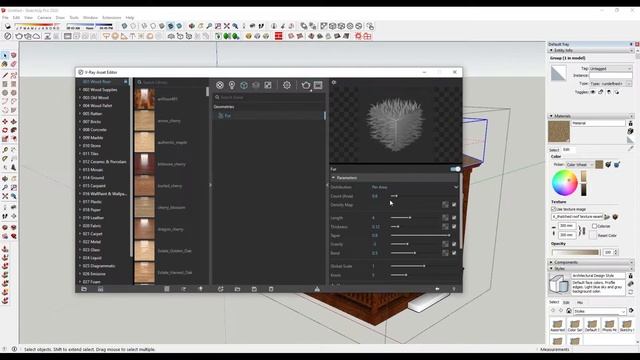This screenshot has width=640, height=360.
Task: Switch to Edit tab in Materials panel
Action: tap(566, 150)
